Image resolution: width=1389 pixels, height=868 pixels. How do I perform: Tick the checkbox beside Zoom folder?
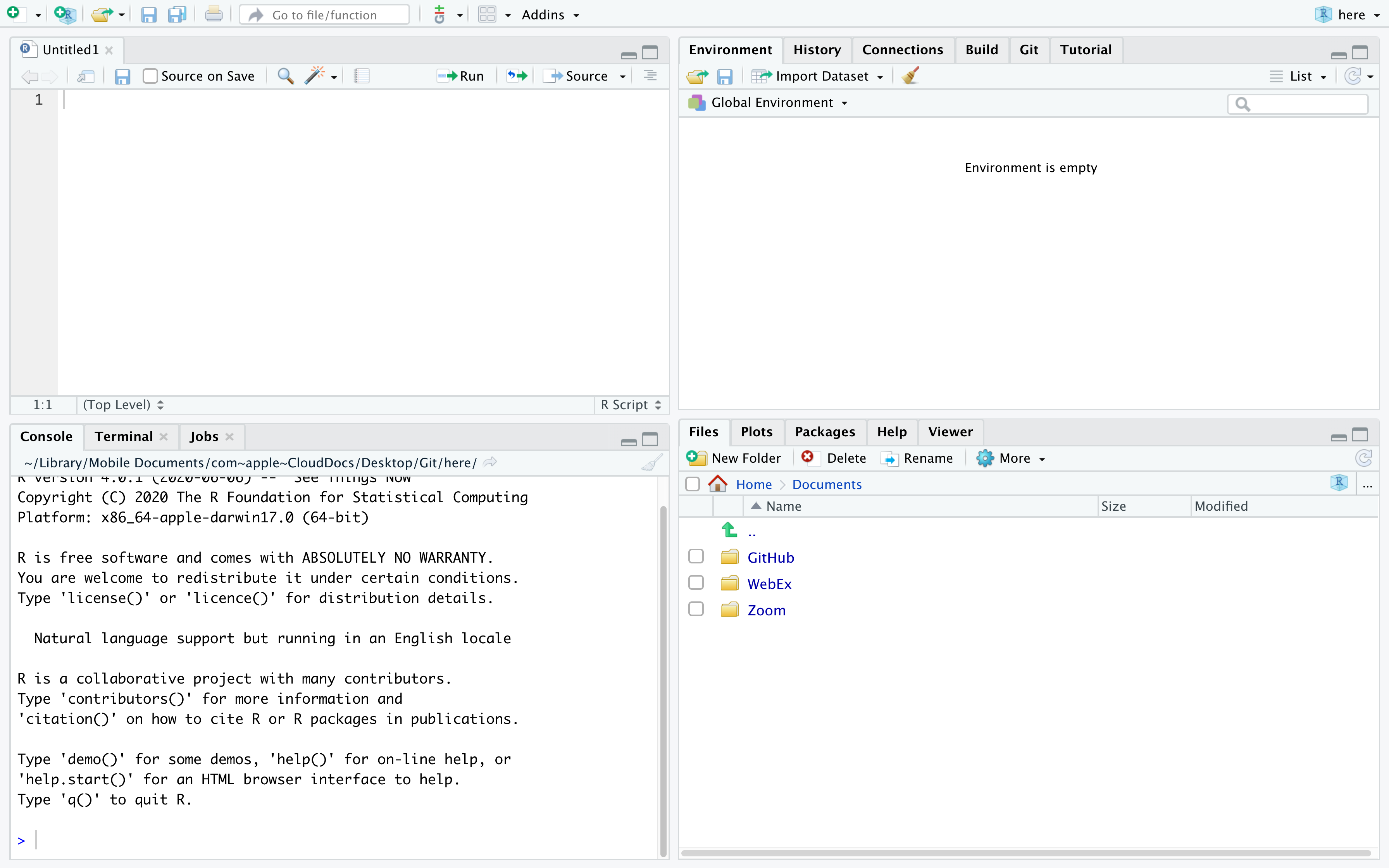pos(696,609)
